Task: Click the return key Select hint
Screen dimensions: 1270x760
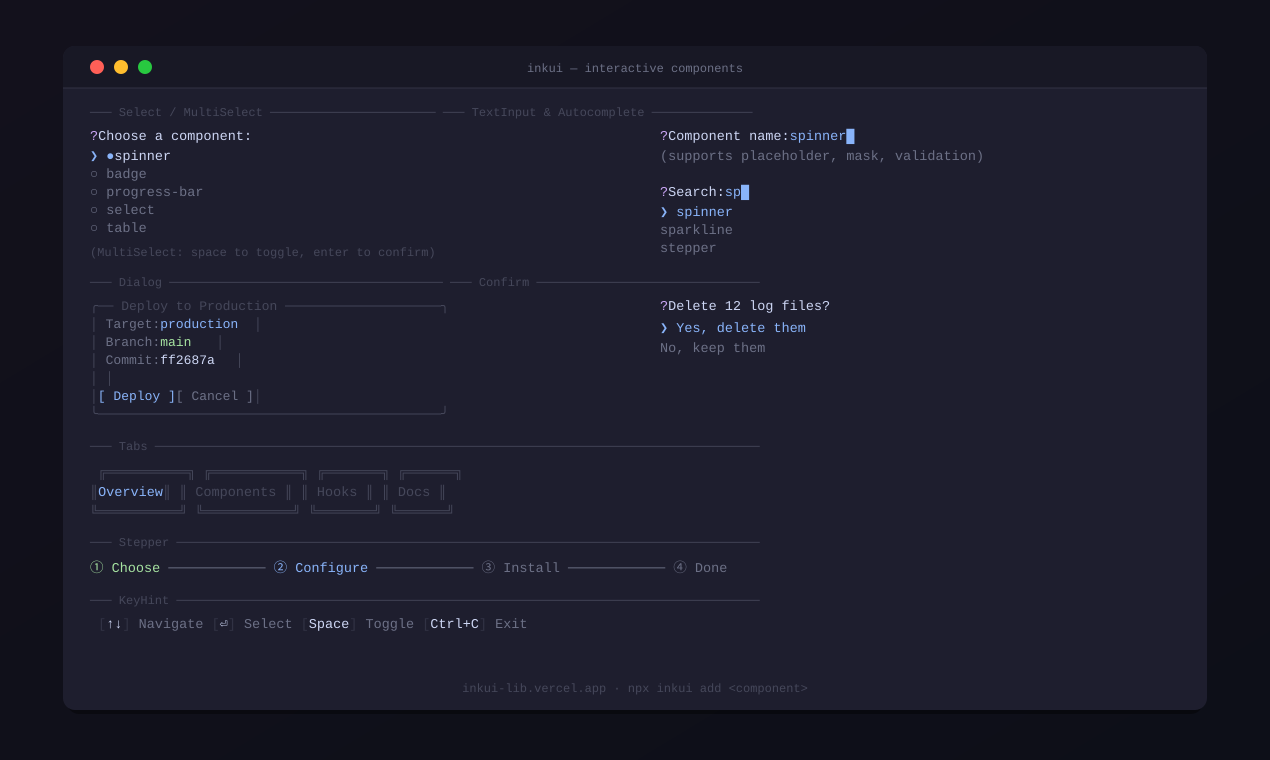Action: click(x=253, y=625)
